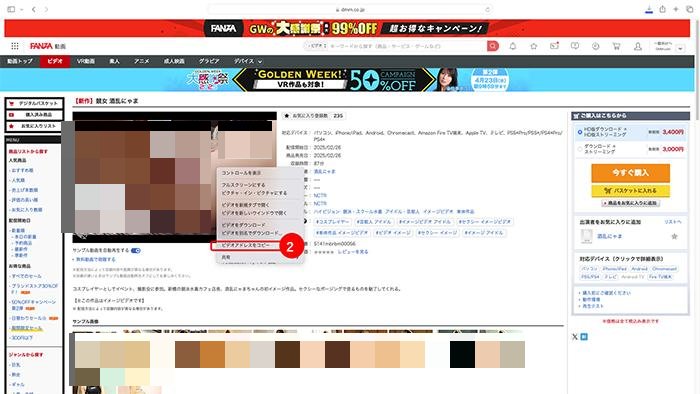Go forward with Safari forward arrow
700x394 pixels.
(x=46, y=9)
